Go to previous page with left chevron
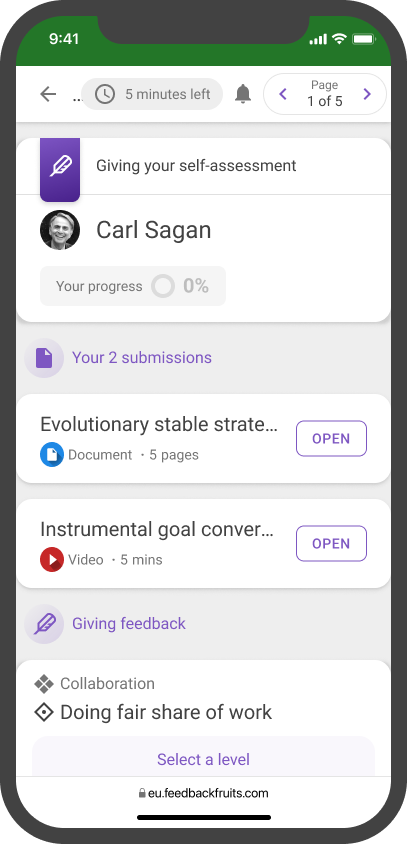Viewport: 407px width, 844px height. pyautogui.click(x=282, y=94)
